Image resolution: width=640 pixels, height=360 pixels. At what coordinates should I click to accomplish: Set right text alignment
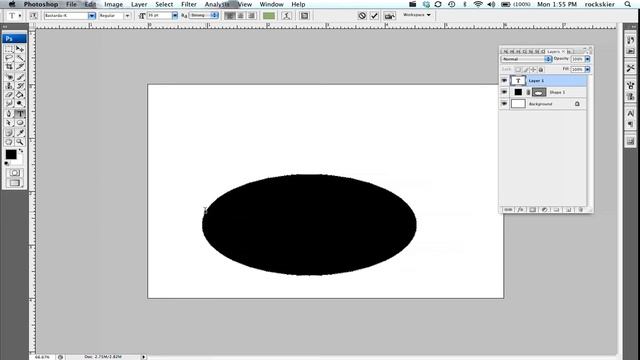click(252, 16)
